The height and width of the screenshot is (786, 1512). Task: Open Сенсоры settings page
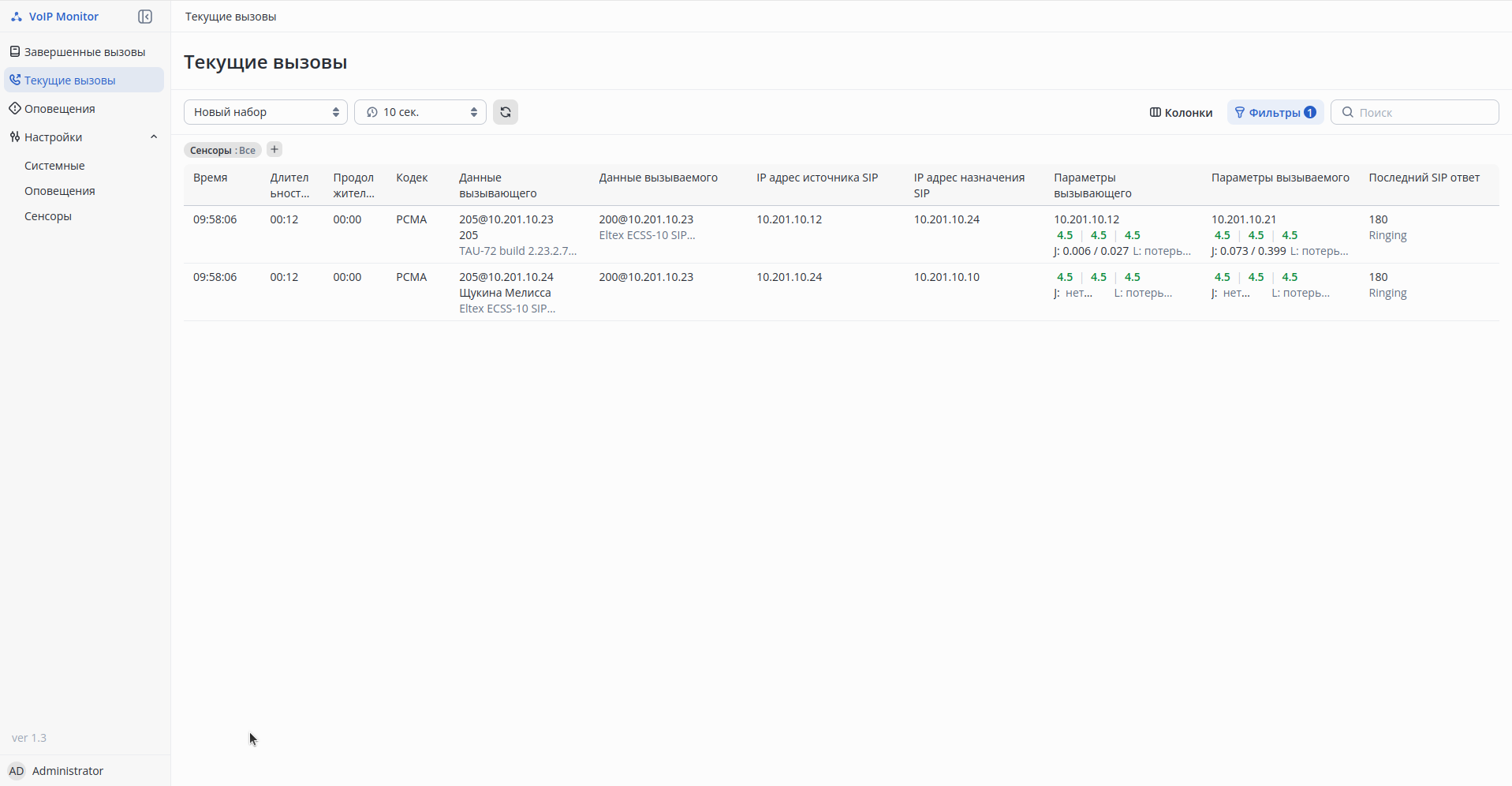coord(48,216)
